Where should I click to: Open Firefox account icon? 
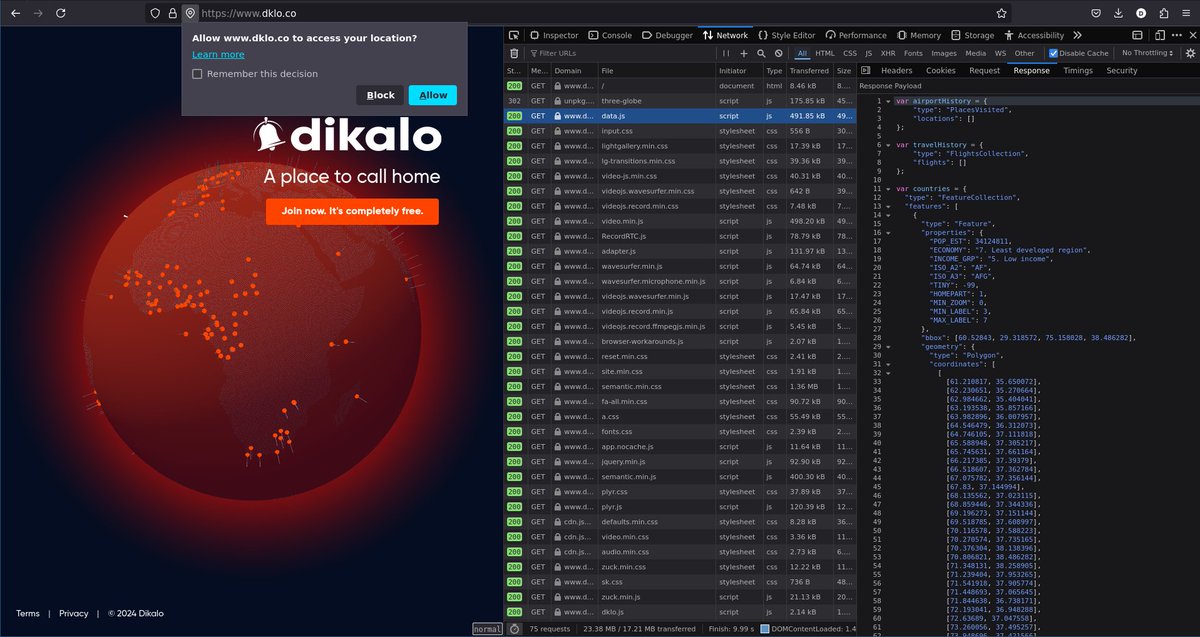[x=1141, y=13]
